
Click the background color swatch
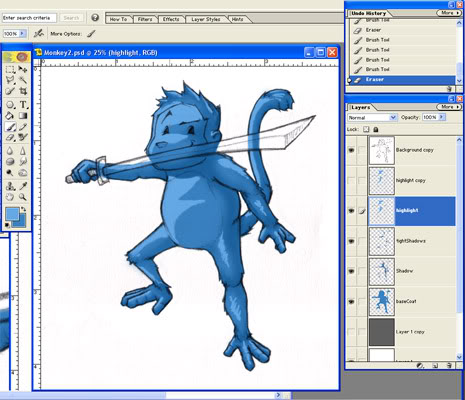pyautogui.click(x=23, y=222)
